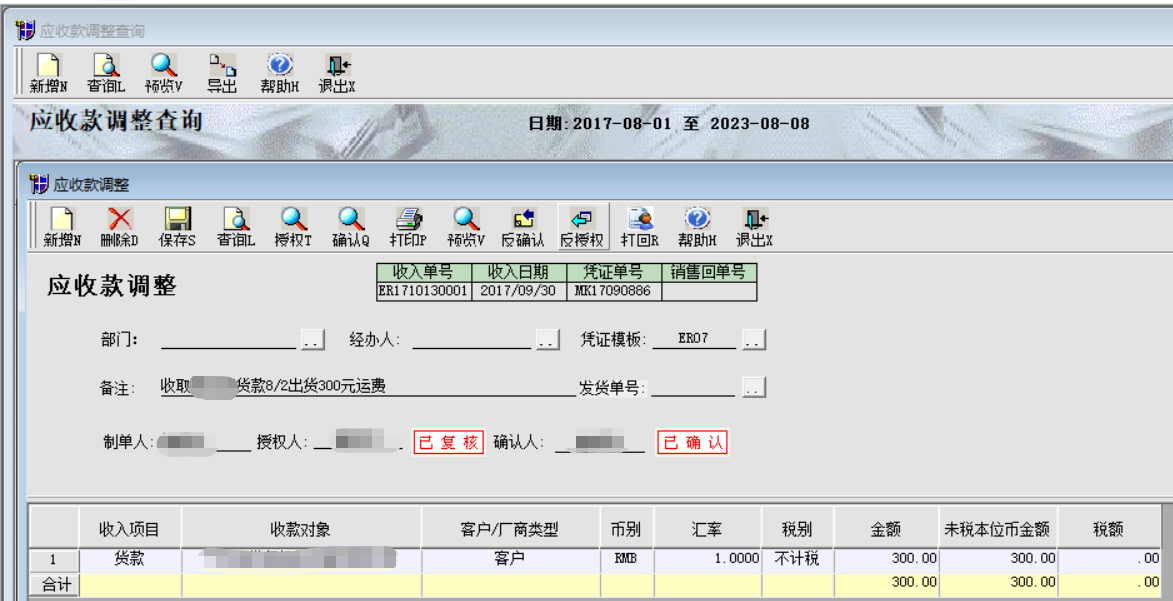Click the 应收款调整 window title bar icon

click(40, 184)
